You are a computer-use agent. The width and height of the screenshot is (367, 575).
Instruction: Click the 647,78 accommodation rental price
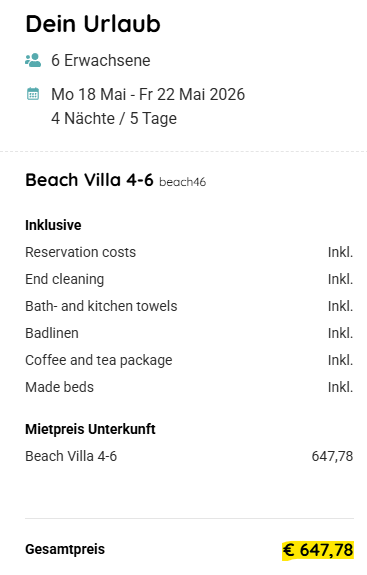point(332,457)
